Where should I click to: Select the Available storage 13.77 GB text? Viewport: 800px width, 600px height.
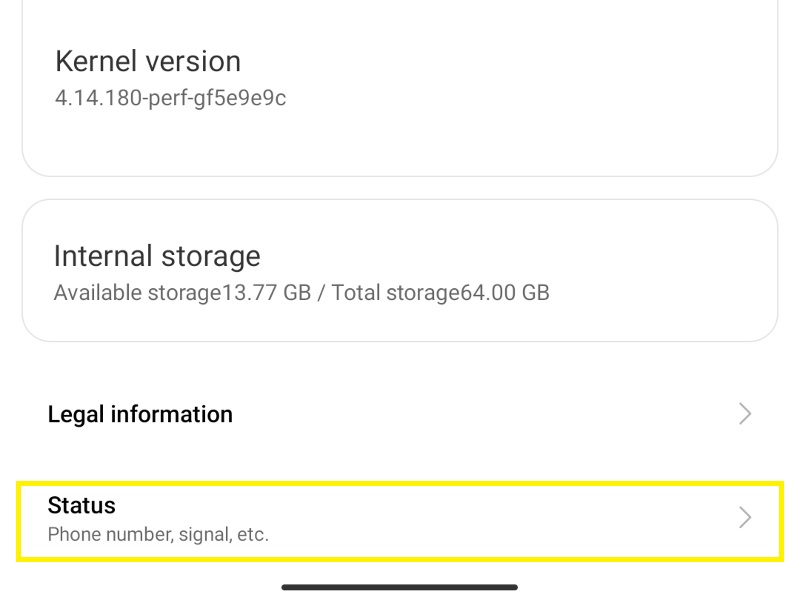coord(182,293)
